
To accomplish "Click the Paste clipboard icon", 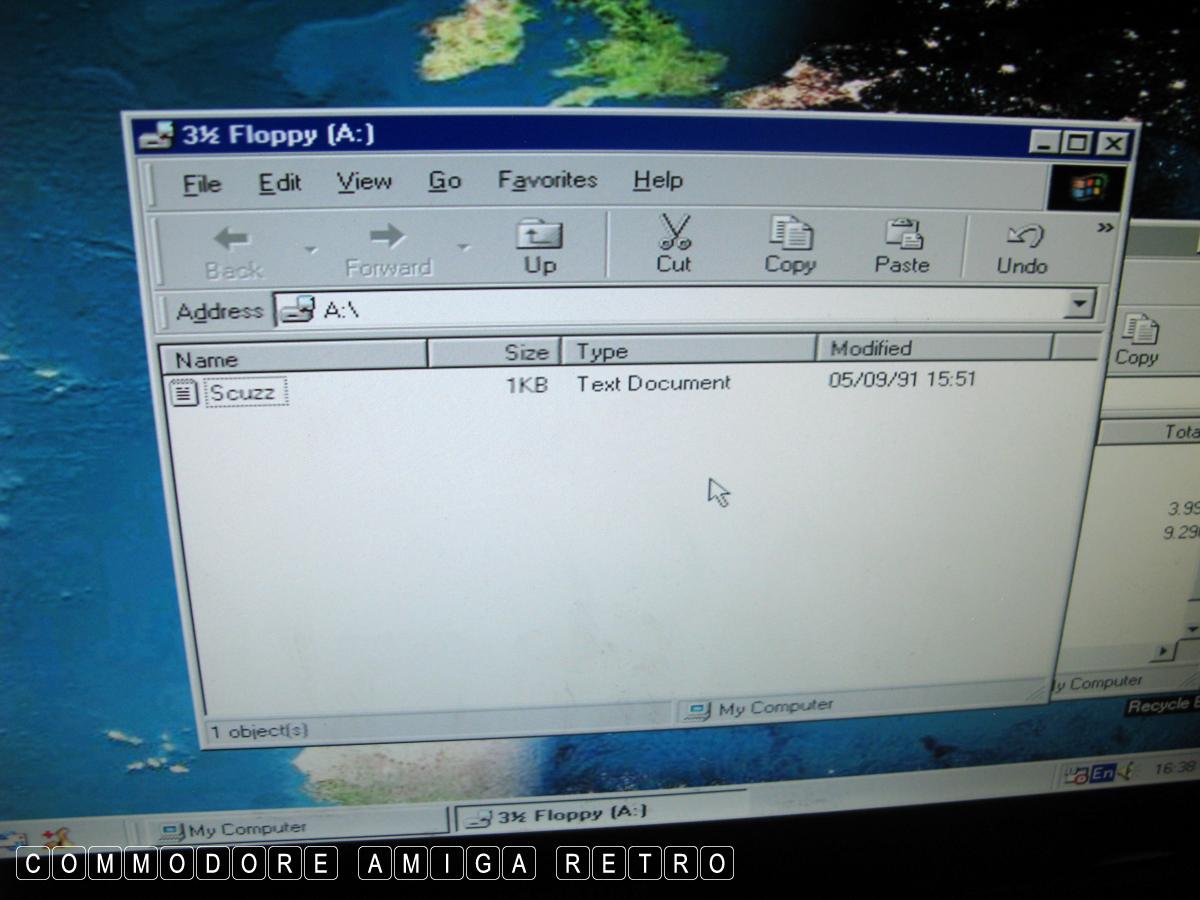I will click(x=903, y=234).
